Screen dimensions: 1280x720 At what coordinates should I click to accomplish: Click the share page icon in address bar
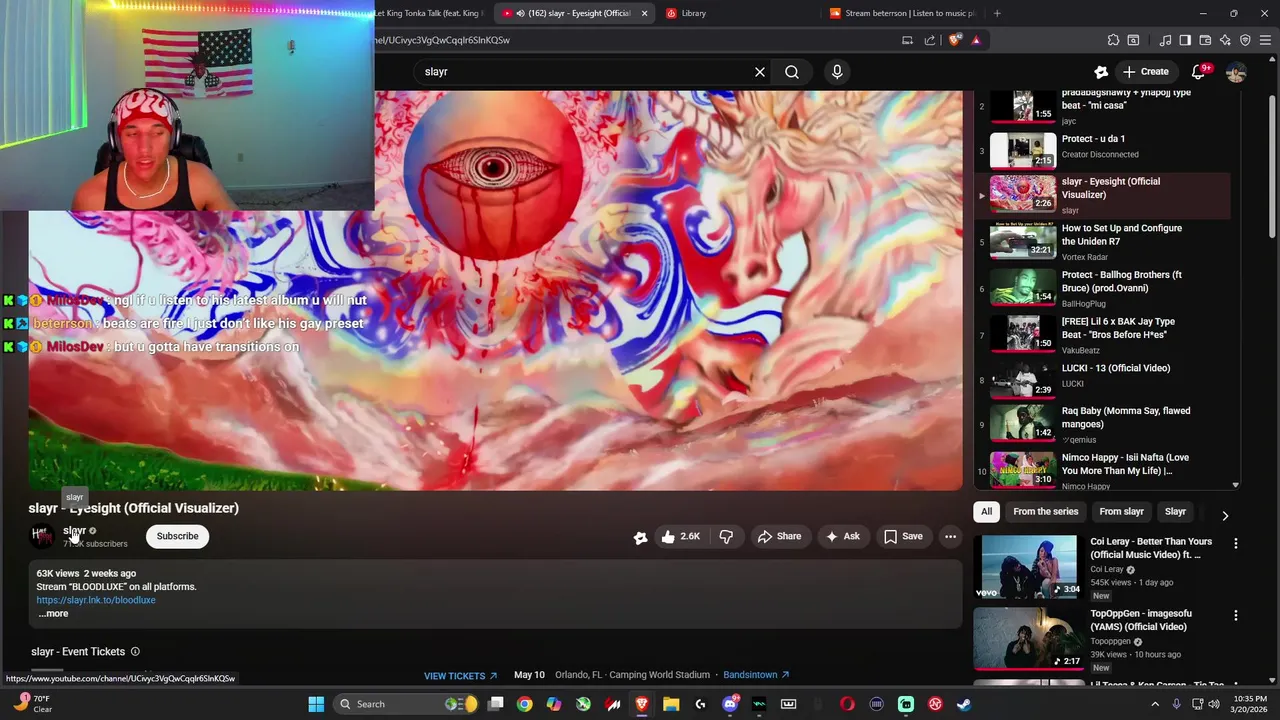(x=930, y=40)
